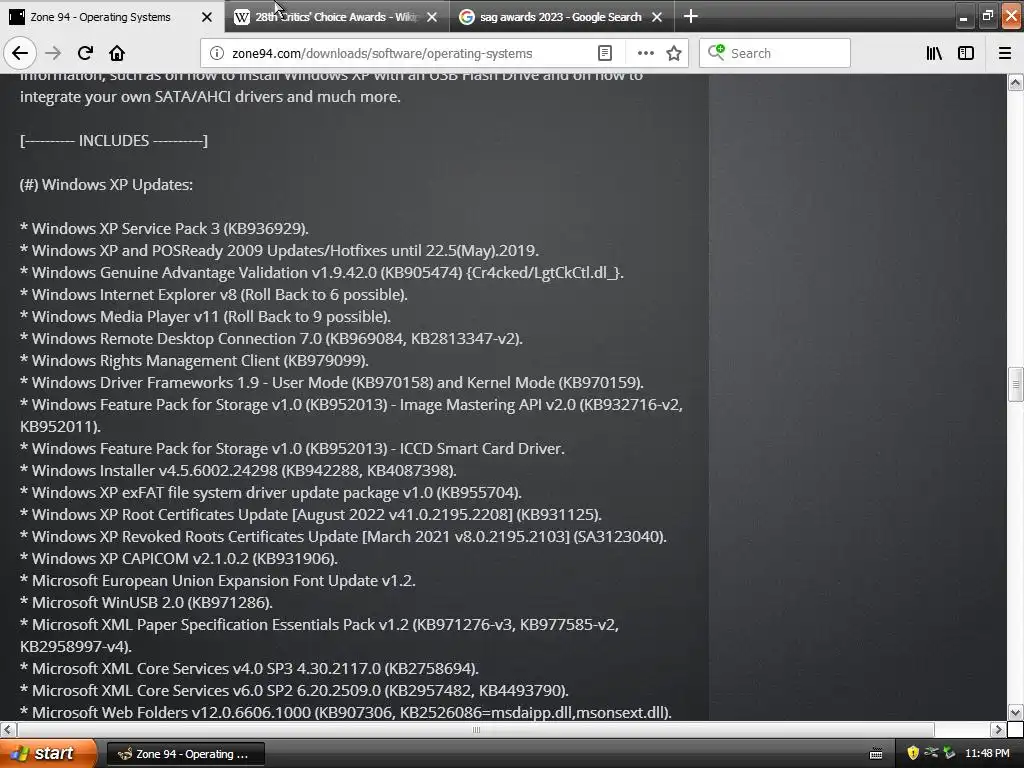Screen dimensions: 1024x768
Task: Show site information icon in address bar
Action: [216, 53]
